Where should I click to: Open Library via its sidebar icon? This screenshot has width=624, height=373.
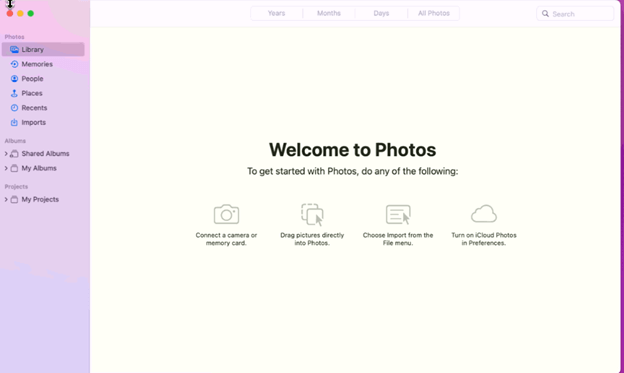tap(14, 49)
